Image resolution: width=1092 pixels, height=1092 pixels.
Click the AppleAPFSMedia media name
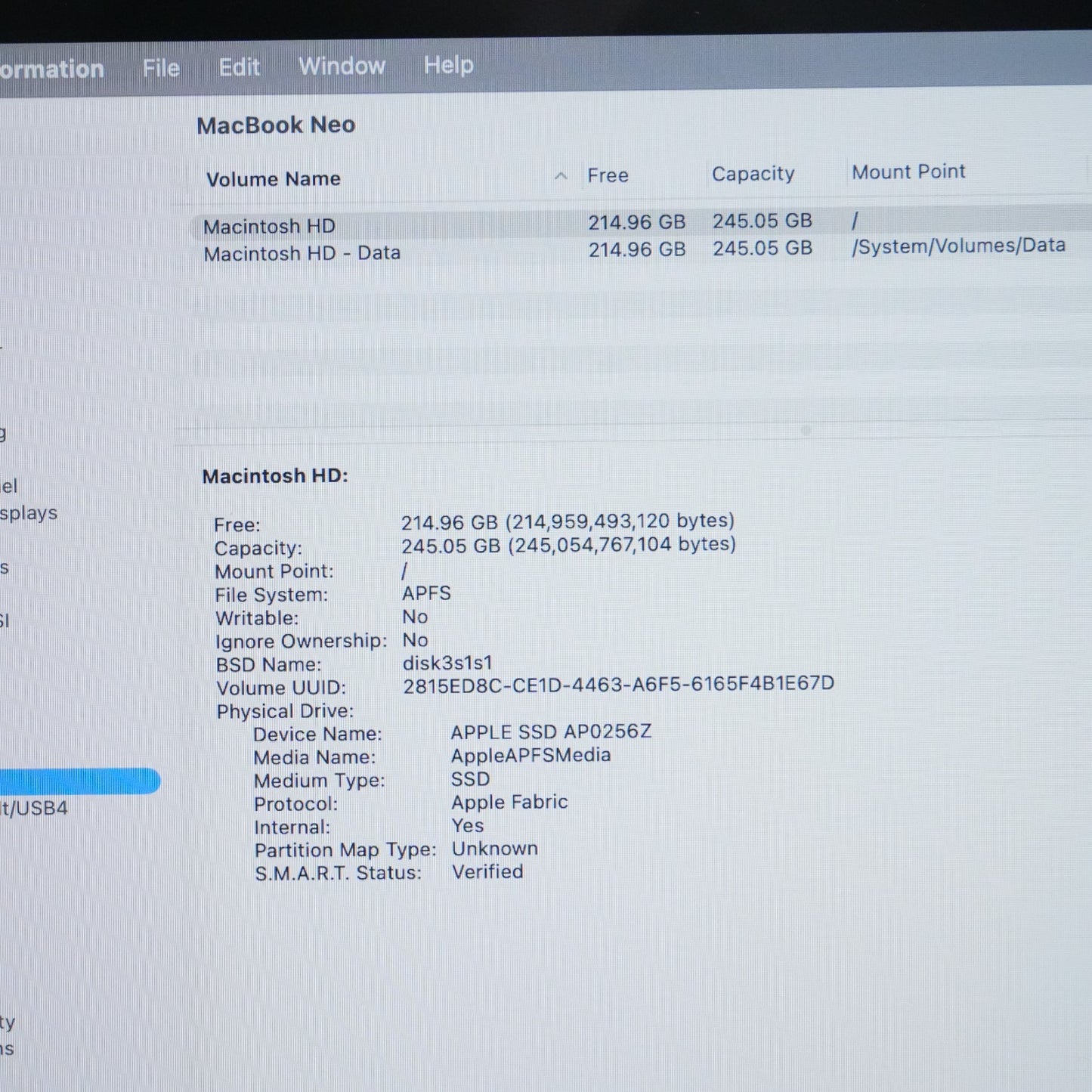pos(531,755)
